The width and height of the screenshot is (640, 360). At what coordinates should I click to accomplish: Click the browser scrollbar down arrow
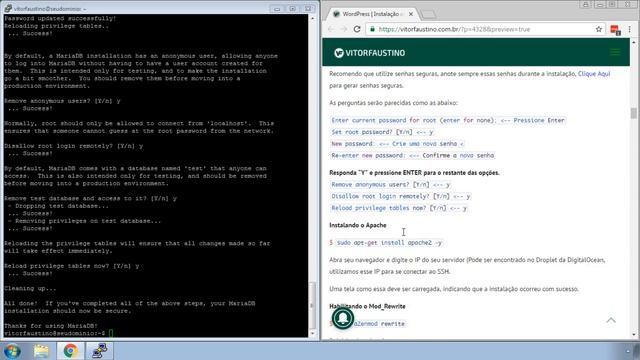tap(633, 334)
